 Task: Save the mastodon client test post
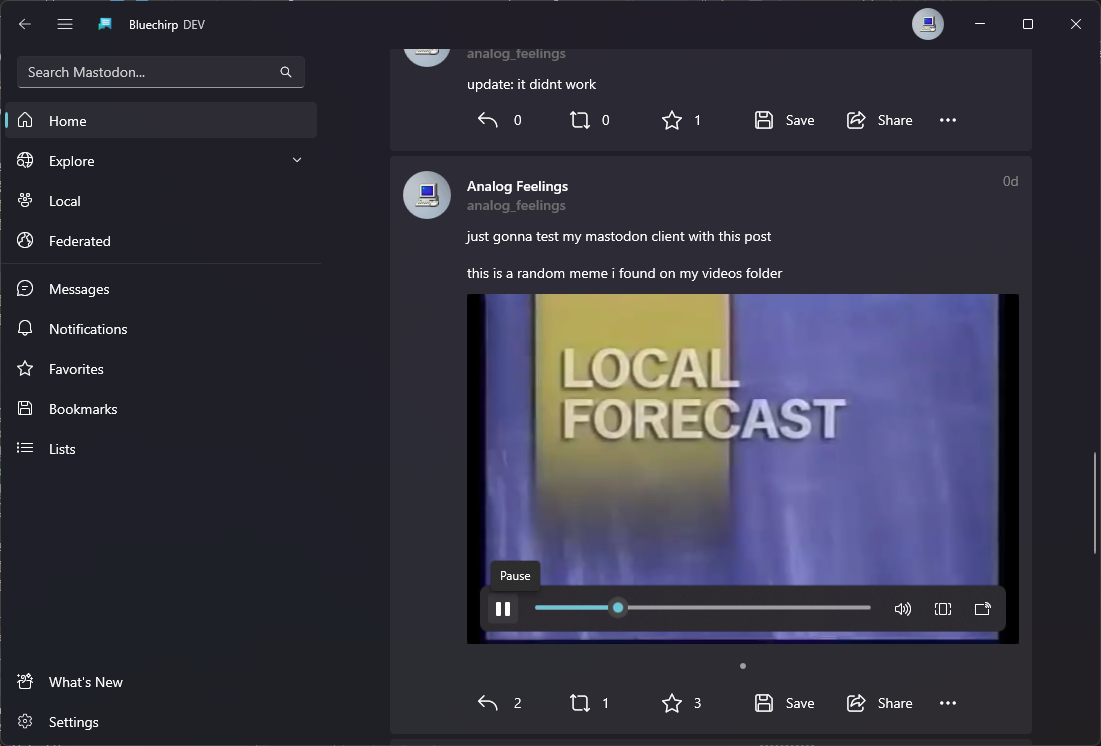784,703
